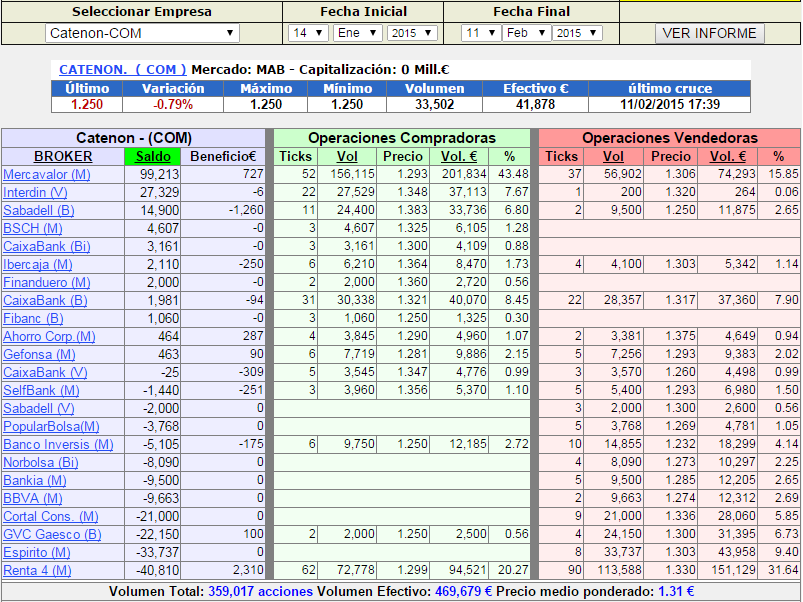Open the start date year dropdown
Screen dimensions: 803x602
[412, 33]
